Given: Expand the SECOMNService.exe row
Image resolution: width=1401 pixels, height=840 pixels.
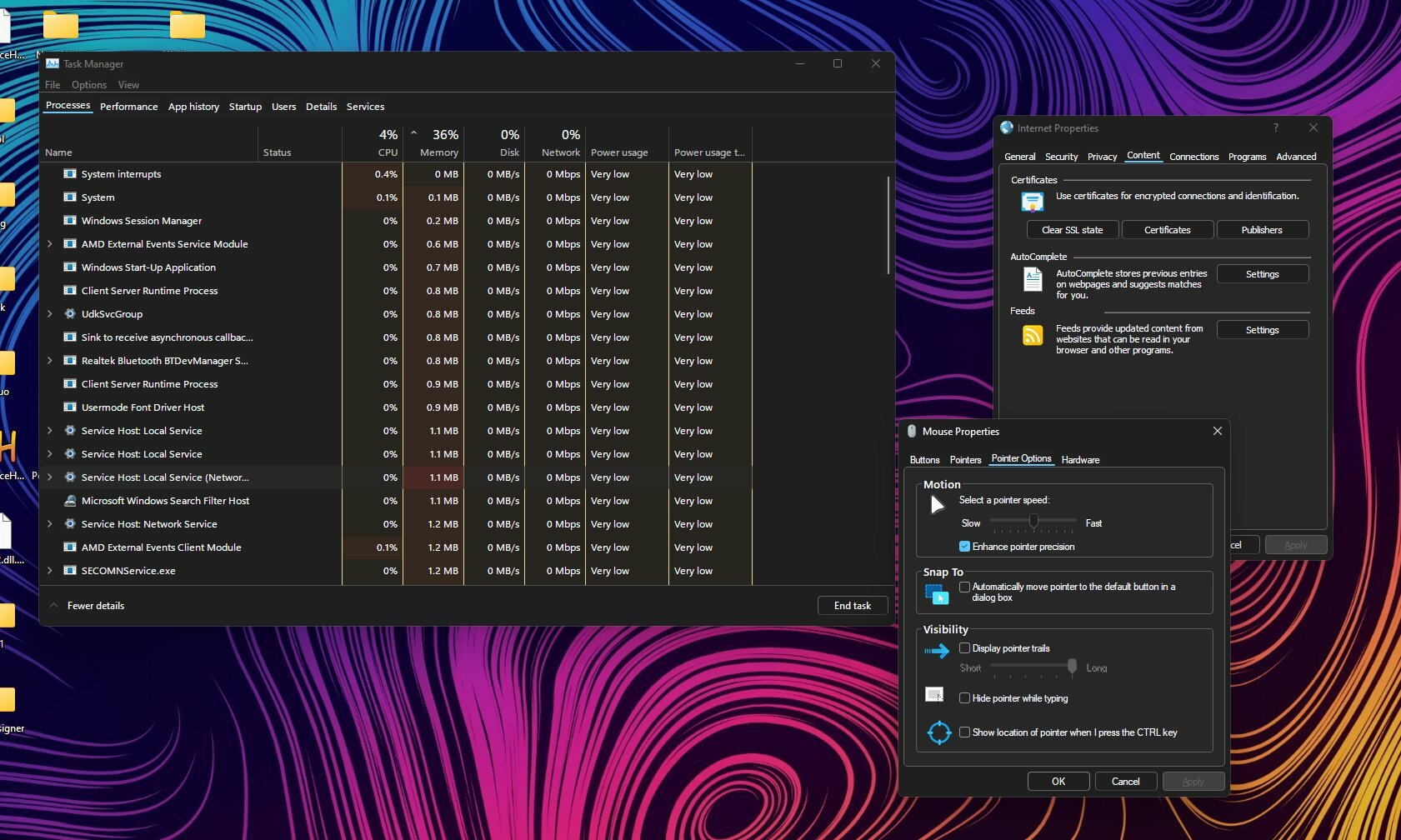Looking at the screenshot, I should (50, 571).
